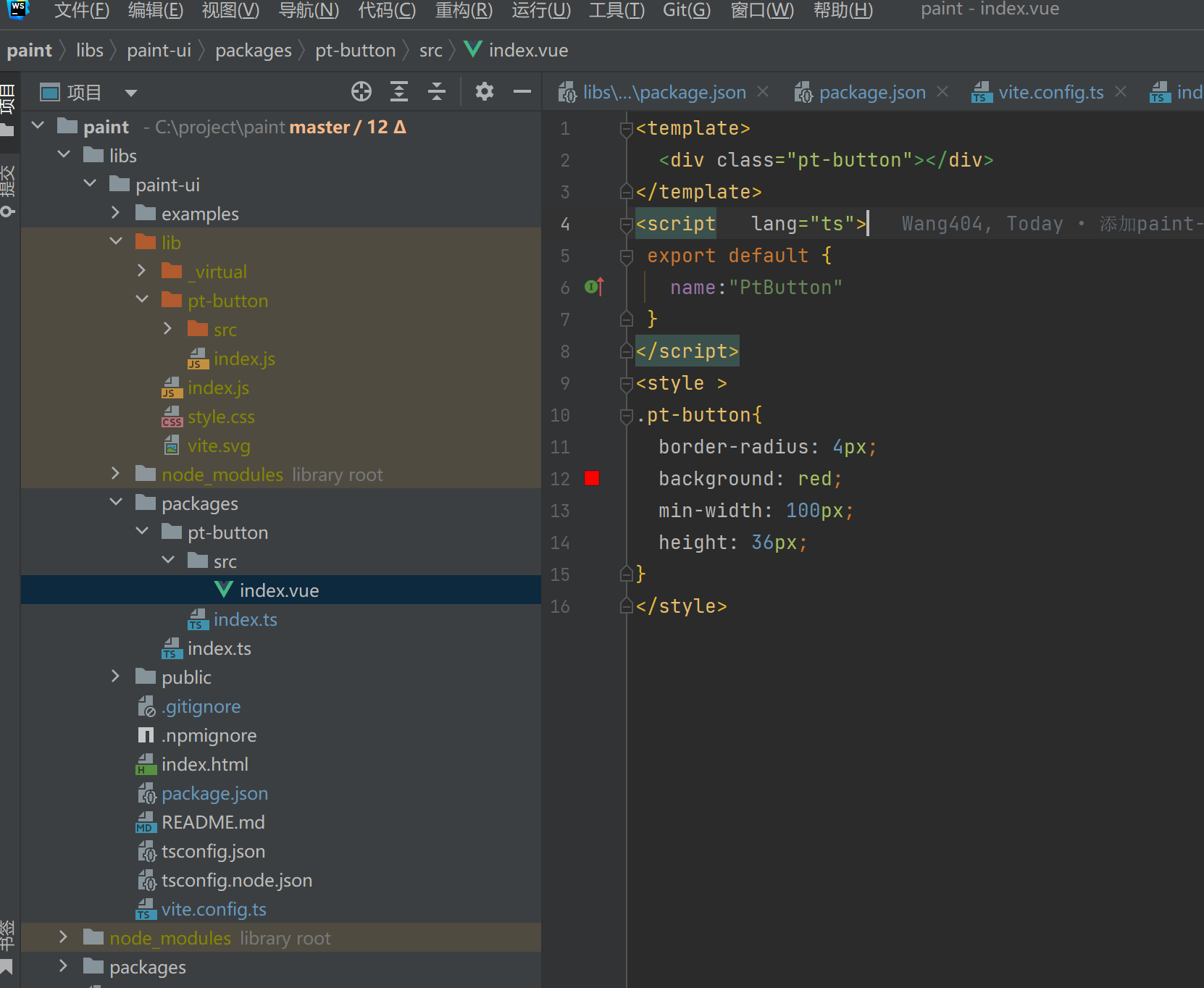Fold the script block on line 4
The width and height of the screenshot is (1204, 988).
[627, 225]
